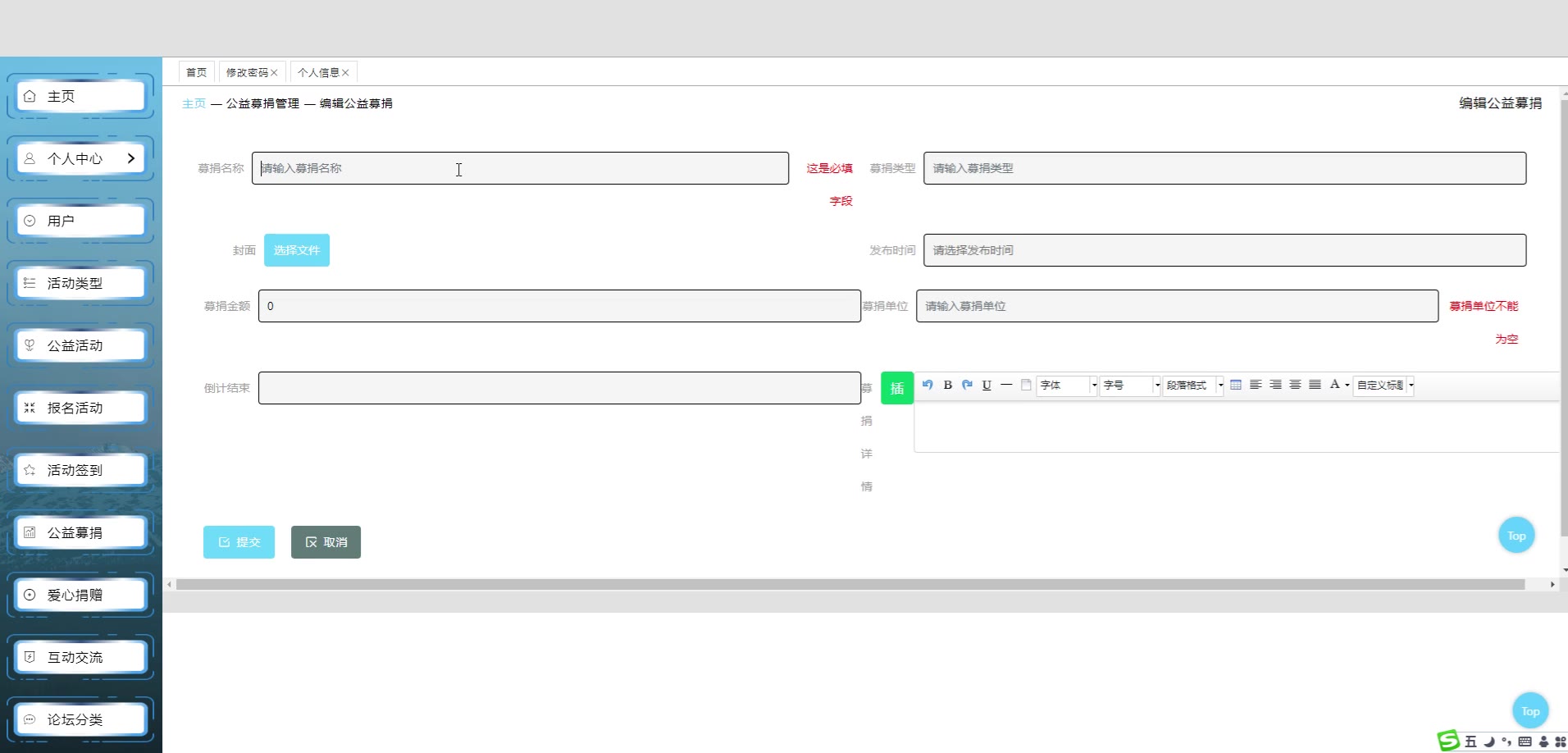Click the horizontal scrollbar under the form
Image resolution: width=1568 pixels, height=753 pixels.
tap(850, 585)
